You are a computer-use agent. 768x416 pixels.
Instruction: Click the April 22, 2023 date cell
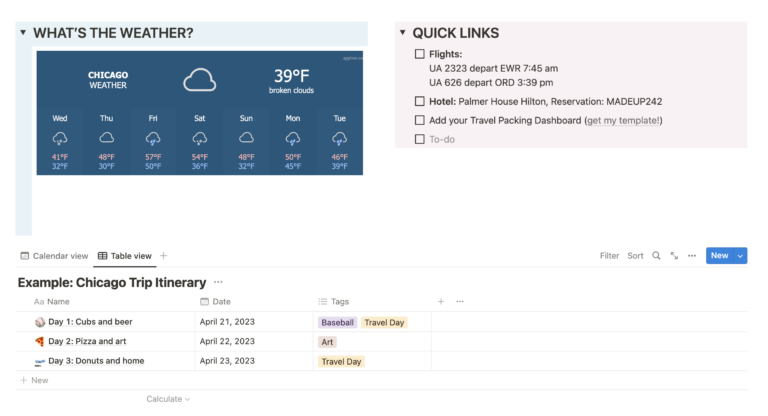(x=227, y=342)
